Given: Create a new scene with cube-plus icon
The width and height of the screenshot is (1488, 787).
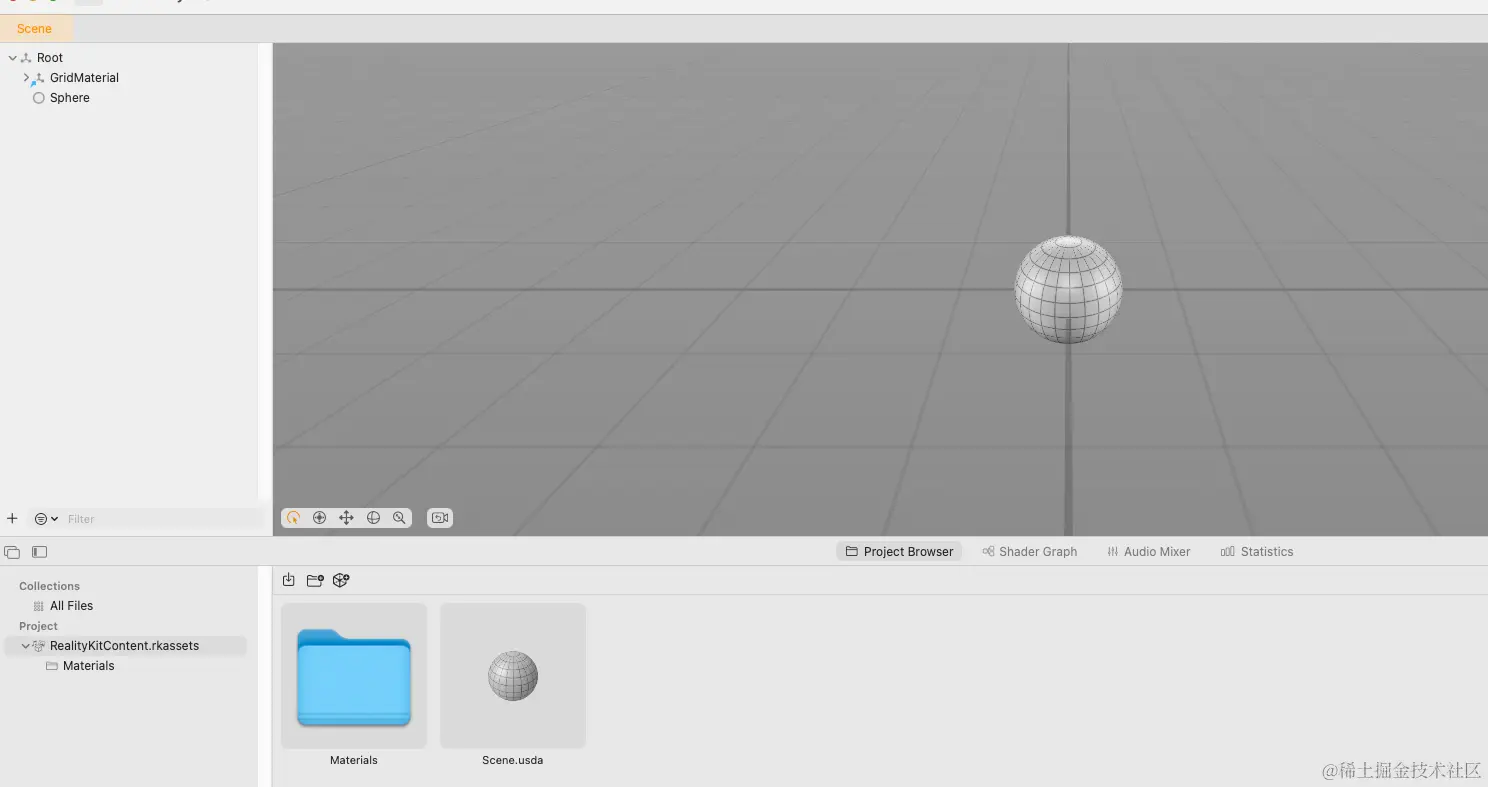Looking at the screenshot, I should (341, 580).
